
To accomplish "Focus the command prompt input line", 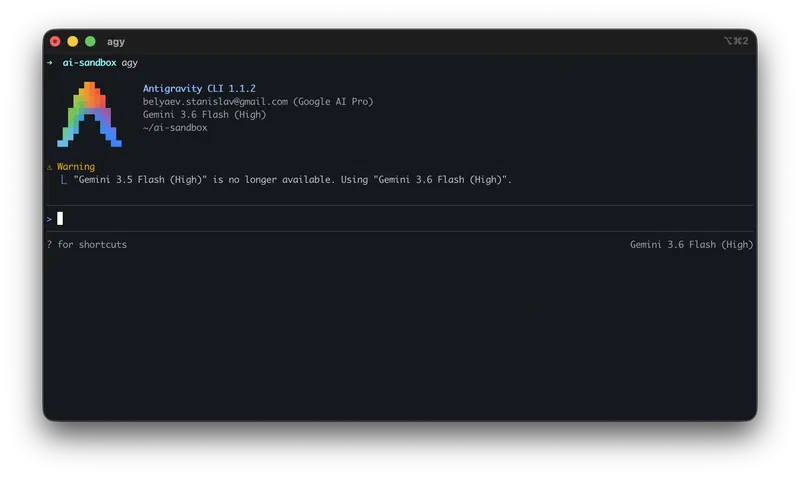I will [400, 219].
